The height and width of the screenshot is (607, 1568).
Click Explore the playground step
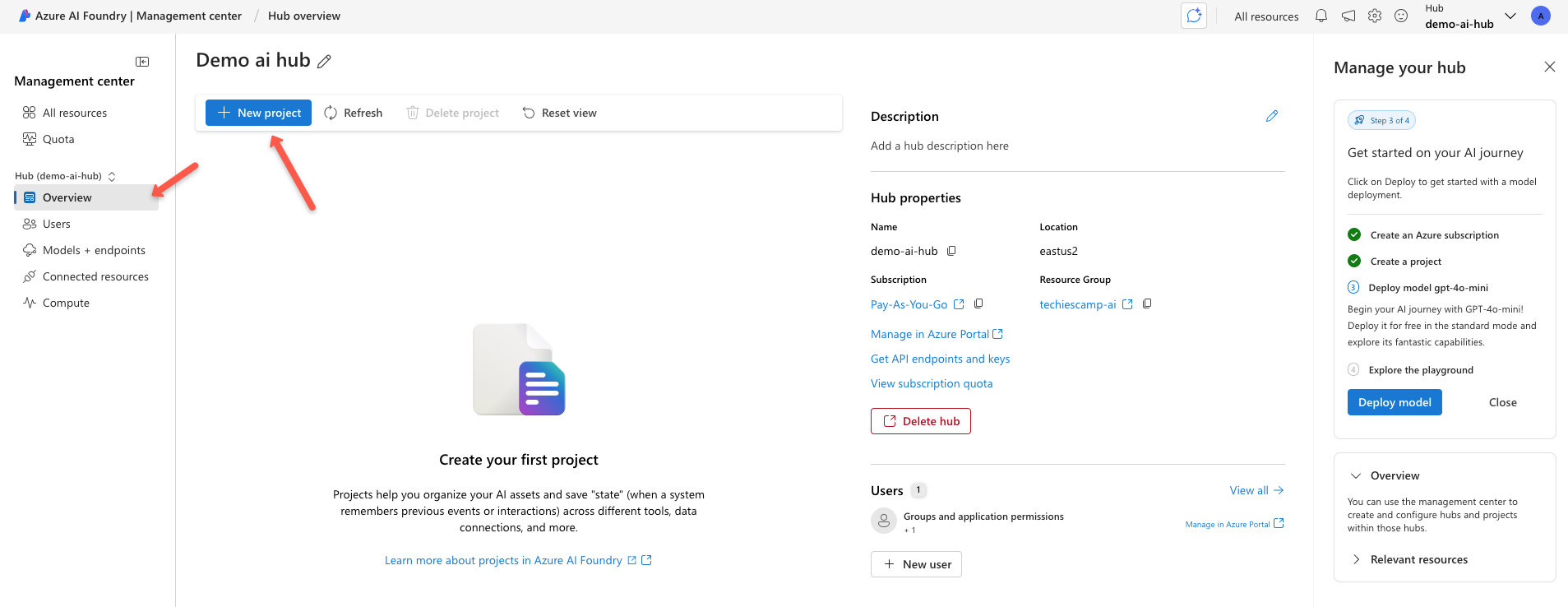(1421, 370)
